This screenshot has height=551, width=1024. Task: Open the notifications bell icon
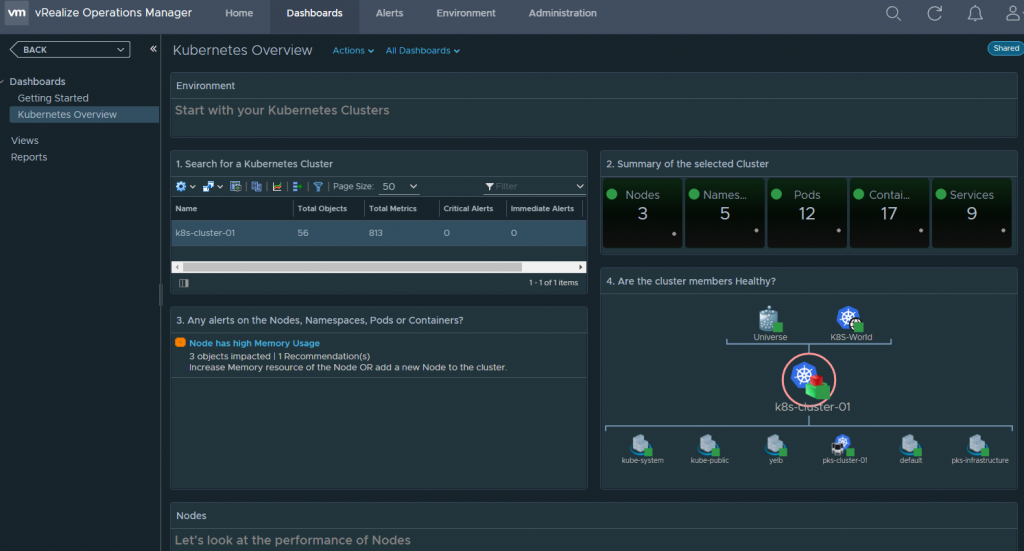[x=976, y=13]
